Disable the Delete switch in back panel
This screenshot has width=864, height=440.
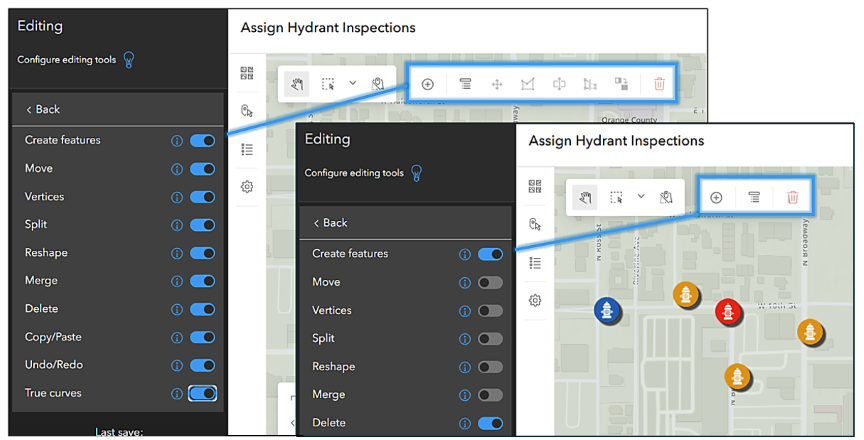pos(202,309)
